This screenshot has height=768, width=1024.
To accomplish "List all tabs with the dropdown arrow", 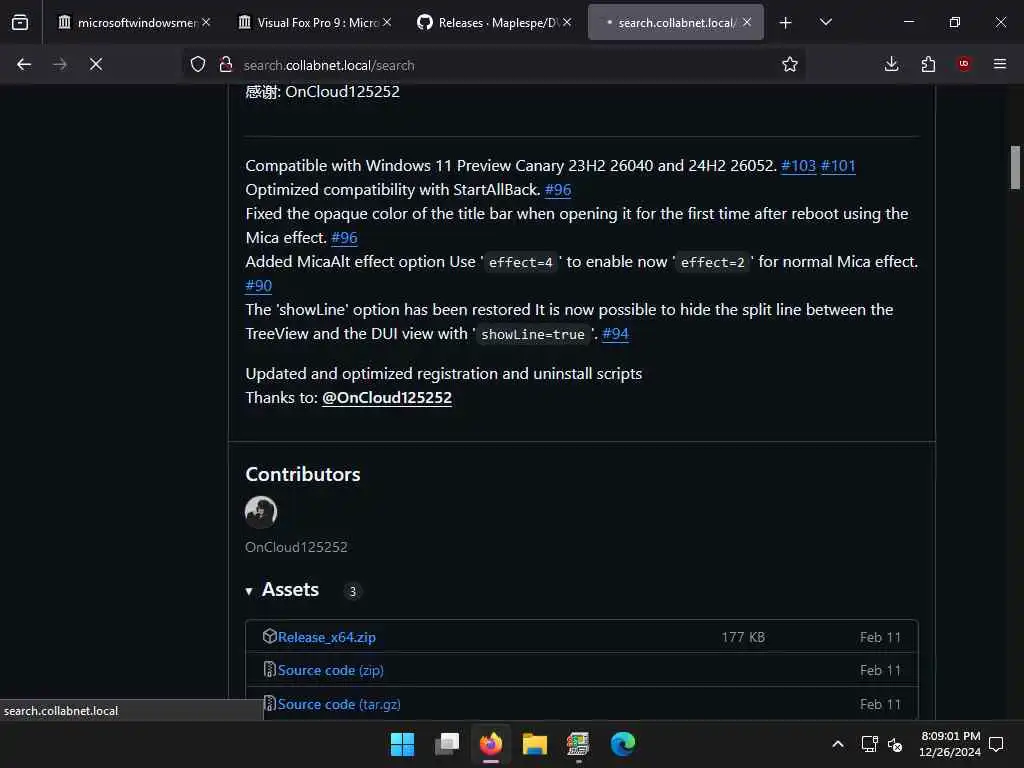I will (826, 22).
